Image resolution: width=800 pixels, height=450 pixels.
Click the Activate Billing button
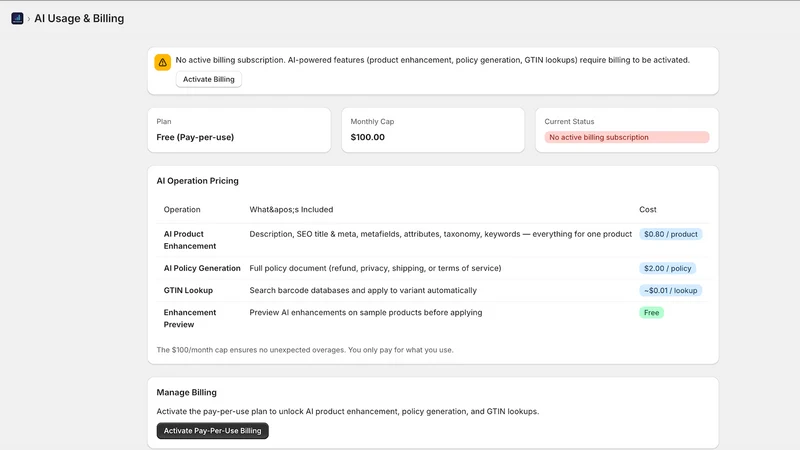click(x=209, y=79)
